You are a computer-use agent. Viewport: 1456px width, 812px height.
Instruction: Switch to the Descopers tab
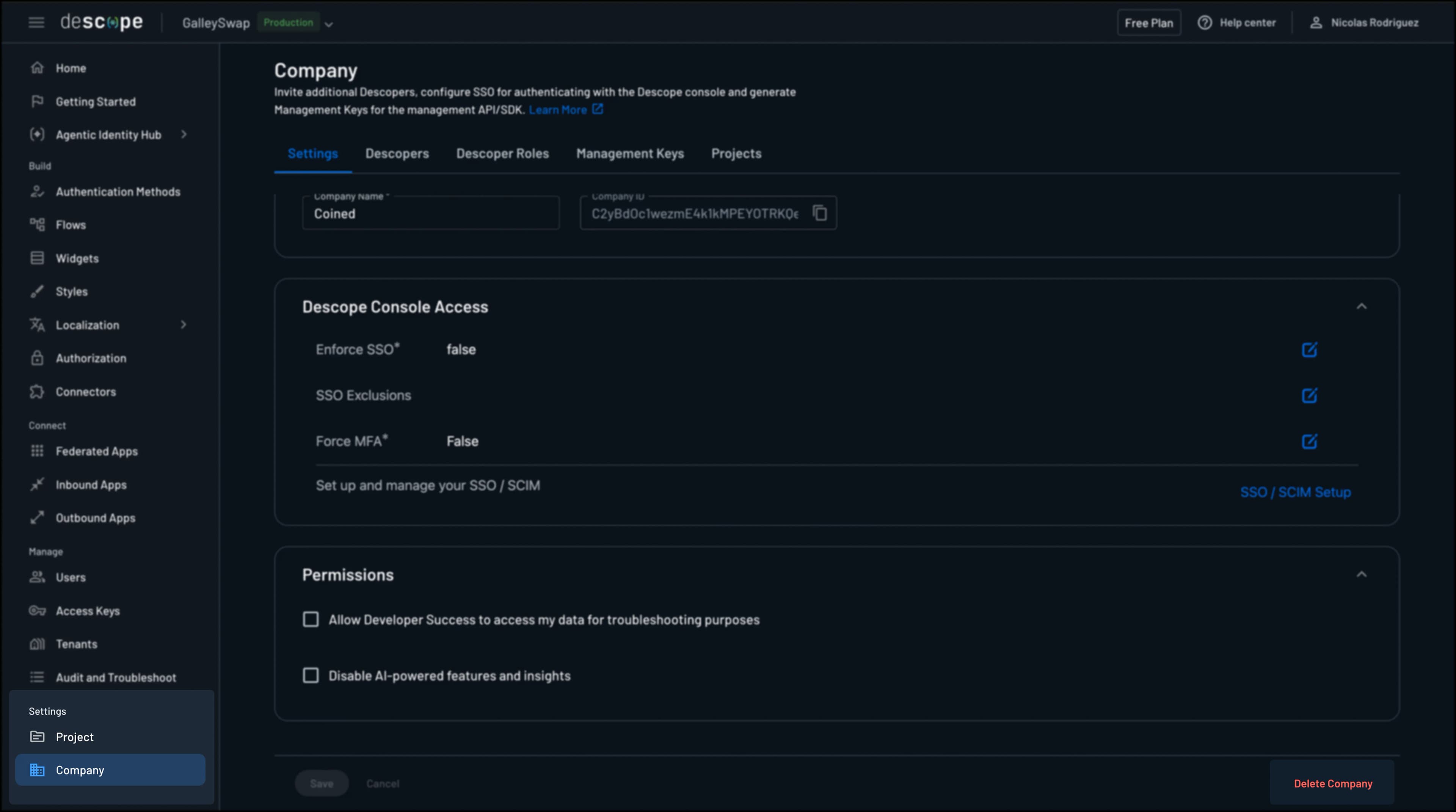[397, 154]
